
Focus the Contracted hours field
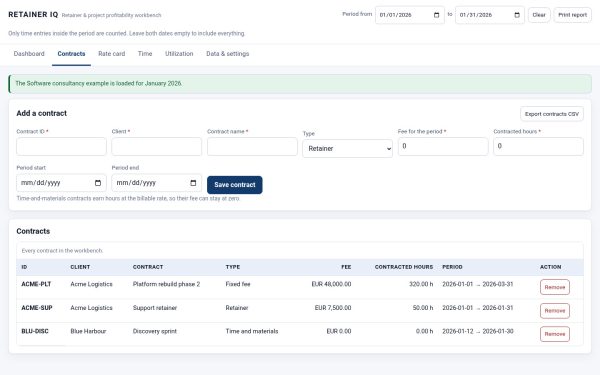pos(538,147)
